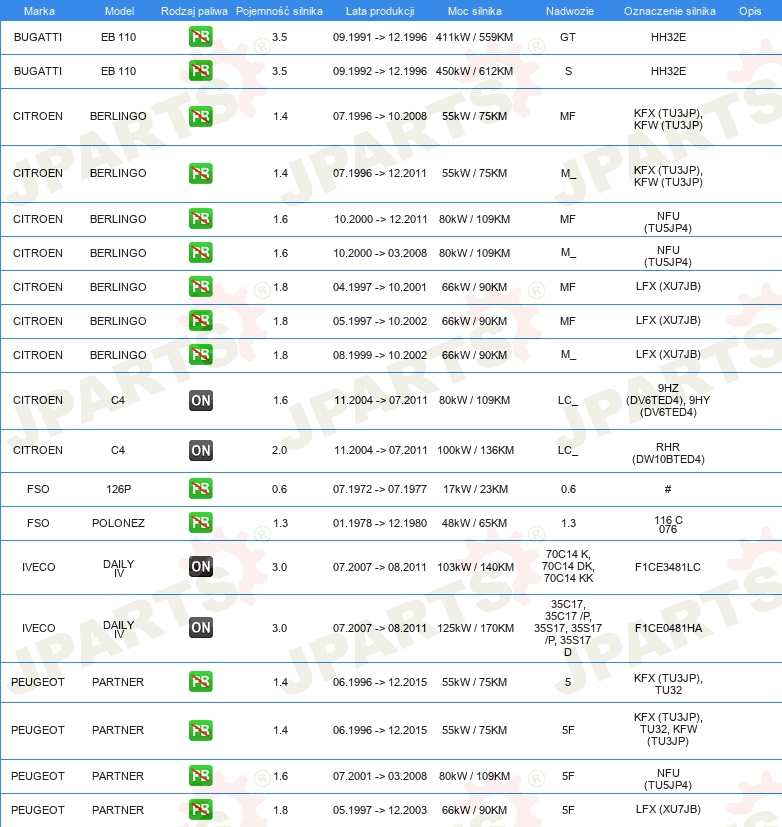Click ON icon for Iveco Daily 125kW

point(200,628)
